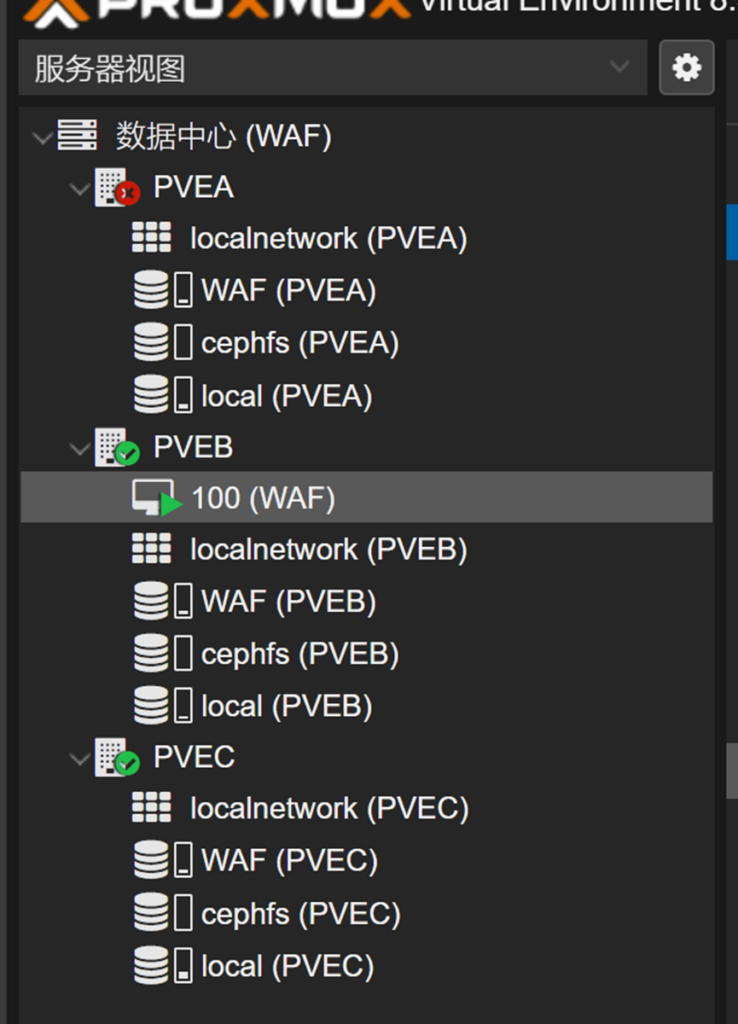Click the Proxmox logo in header
This screenshot has width=738, height=1024.
tap(216, 12)
